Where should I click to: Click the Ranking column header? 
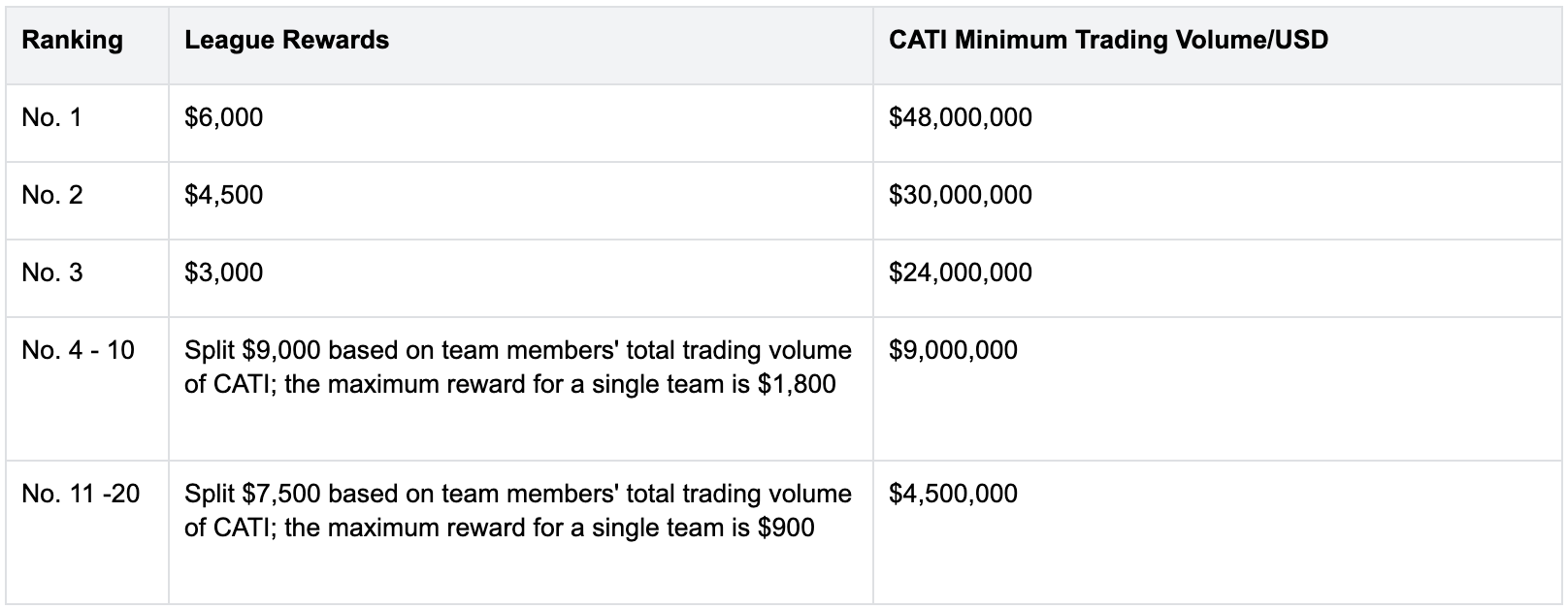coord(73,41)
